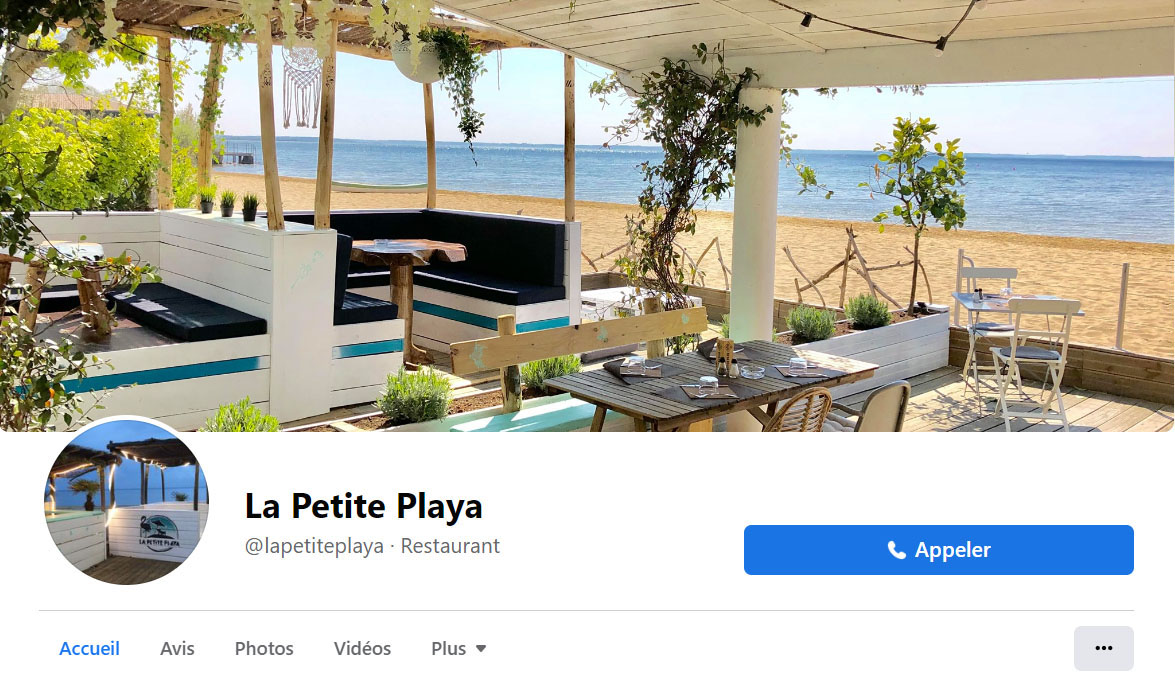Image resolution: width=1175 pixels, height=676 pixels.
Task: Click the @lapetiteplaya username
Action: point(314,546)
